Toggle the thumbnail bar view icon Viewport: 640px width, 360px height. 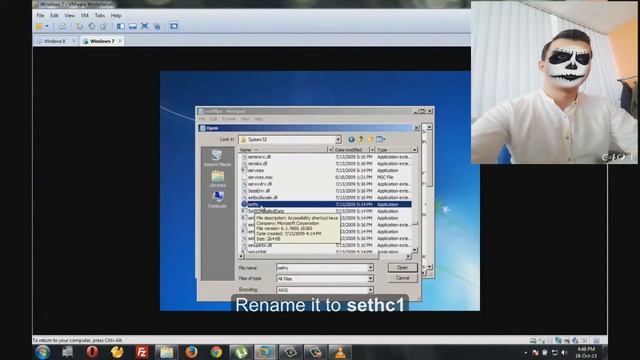tap(133, 26)
